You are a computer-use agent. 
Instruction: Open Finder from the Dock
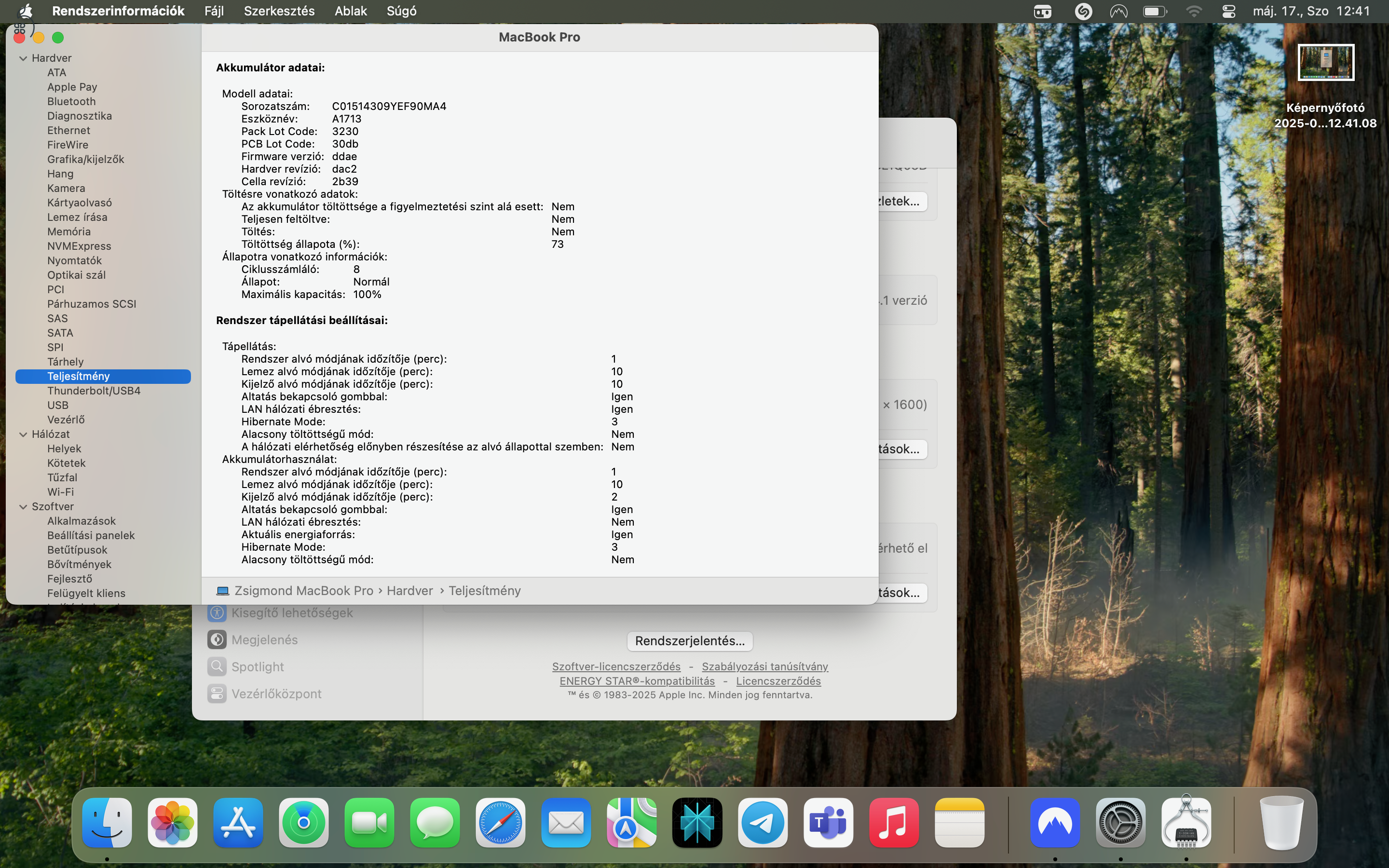(x=107, y=823)
